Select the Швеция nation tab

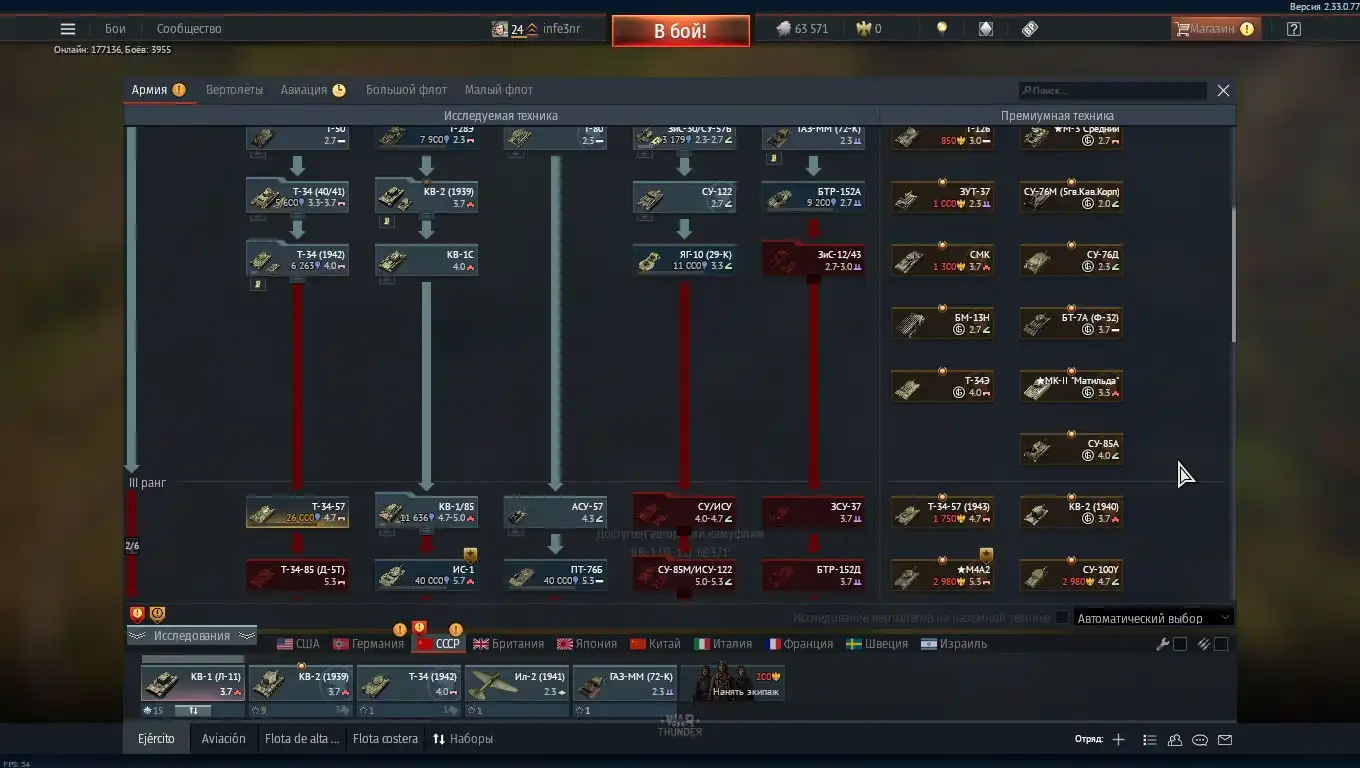point(877,644)
